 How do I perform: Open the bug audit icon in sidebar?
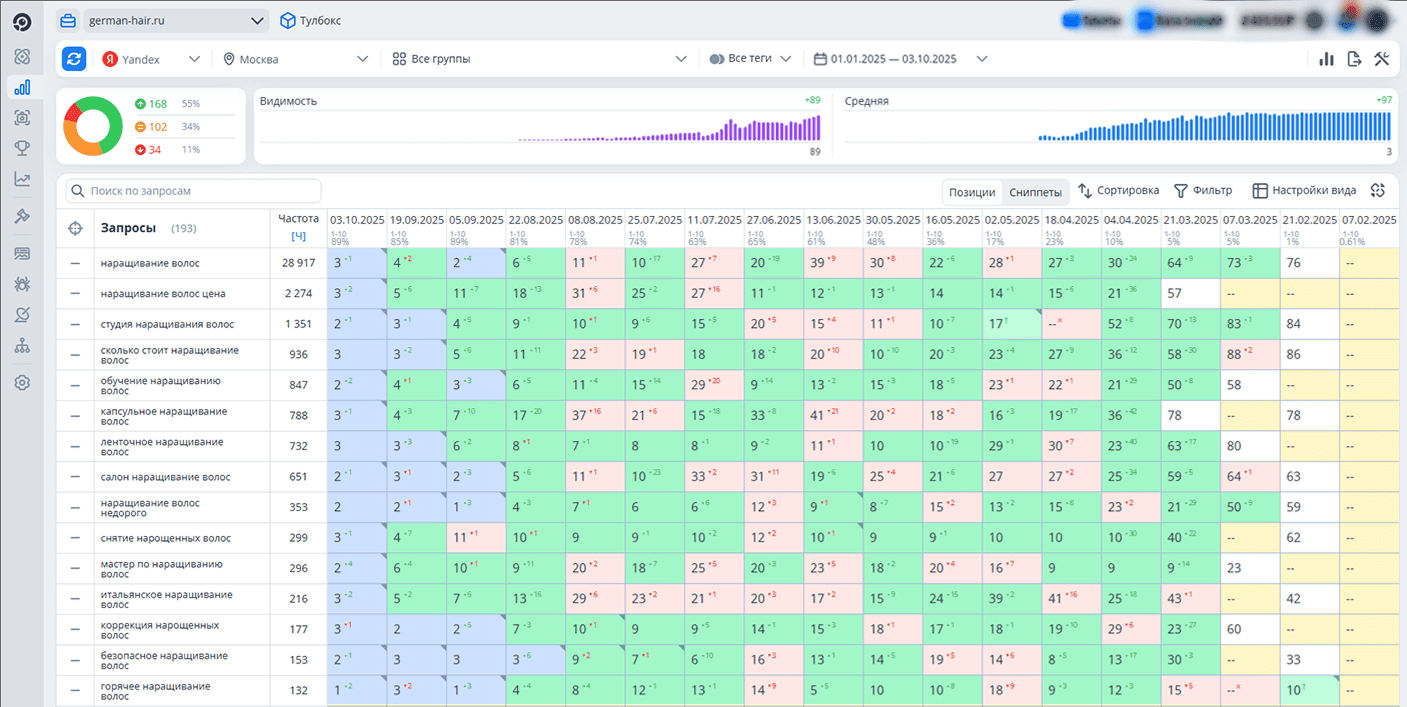22,284
